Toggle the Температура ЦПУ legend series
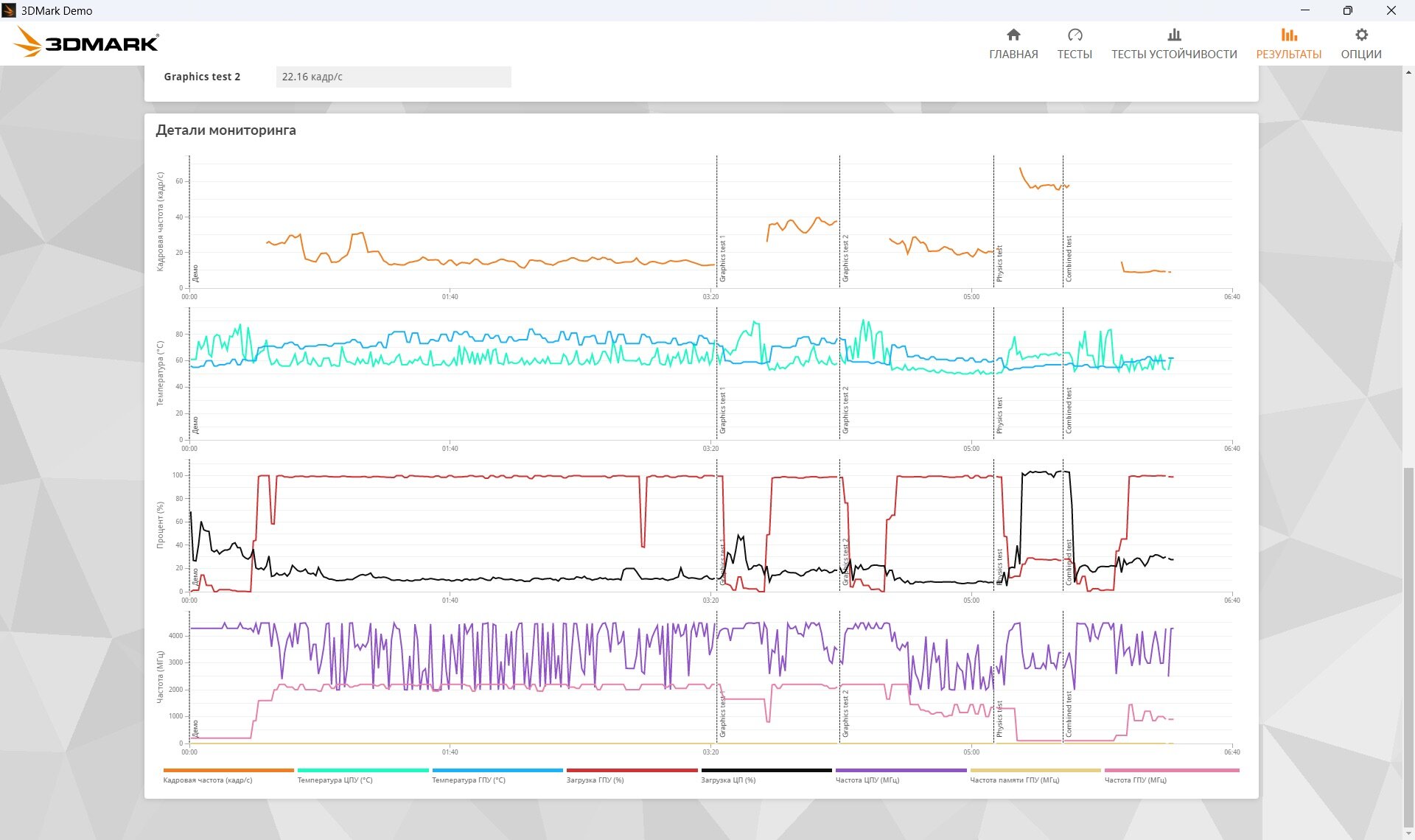Screen dimensions: 1415x840 335,780
